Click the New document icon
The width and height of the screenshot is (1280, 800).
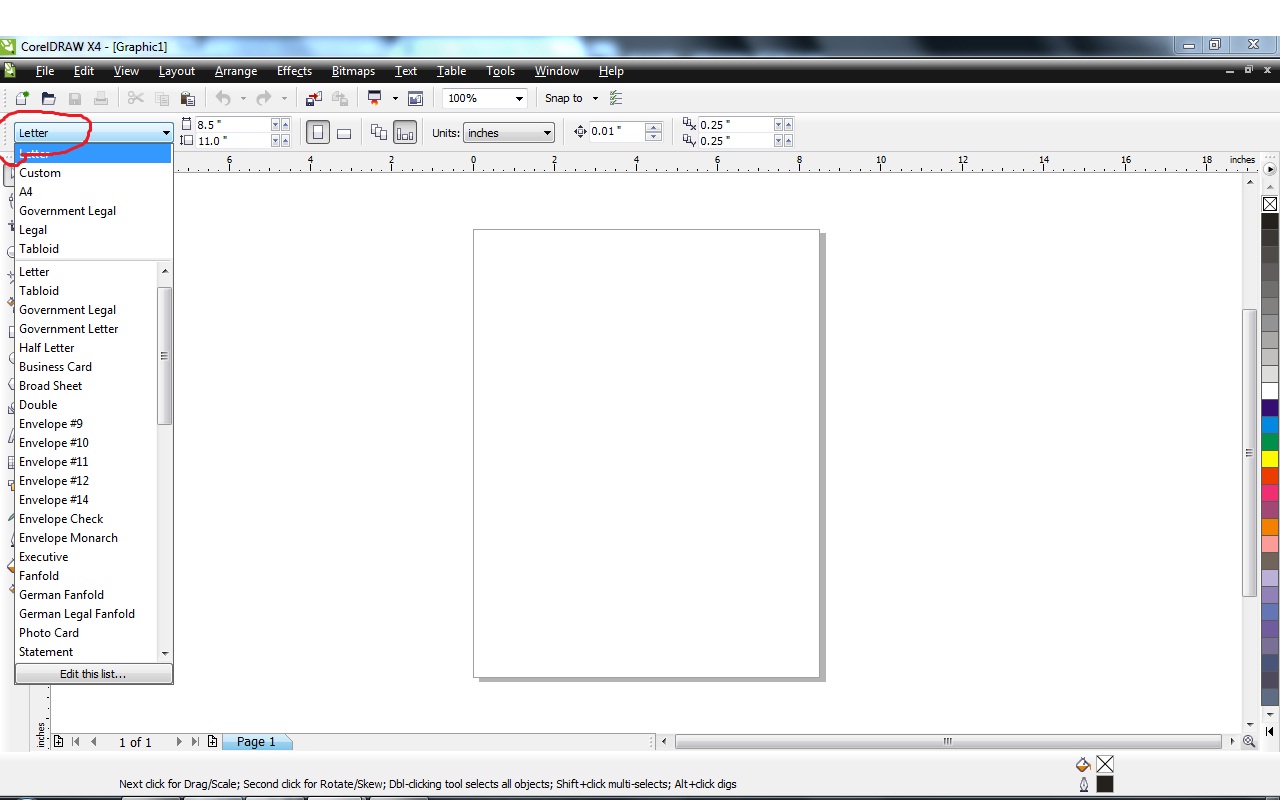tap(22, 98)
